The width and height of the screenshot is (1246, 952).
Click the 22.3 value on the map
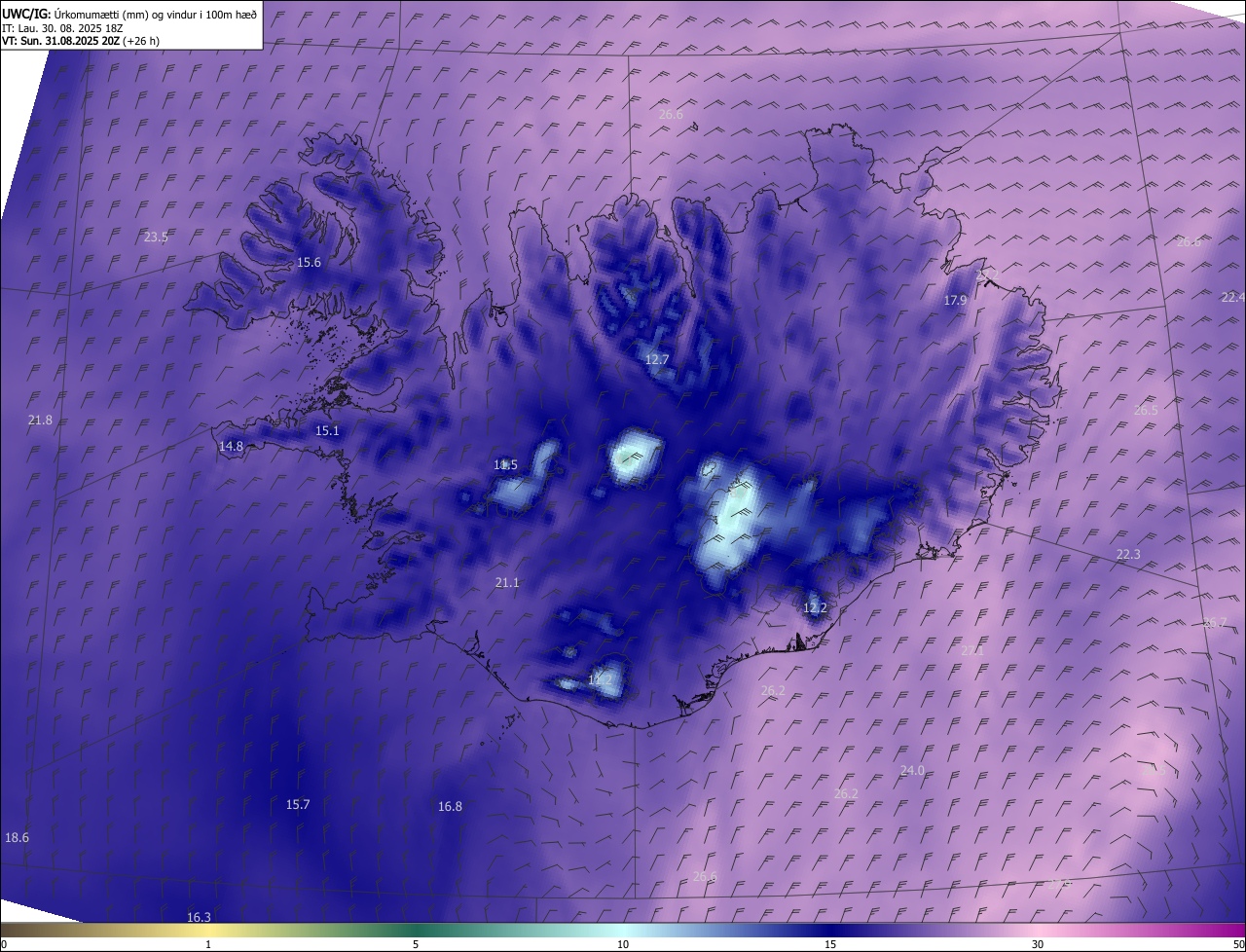(x=1128, y=555)
